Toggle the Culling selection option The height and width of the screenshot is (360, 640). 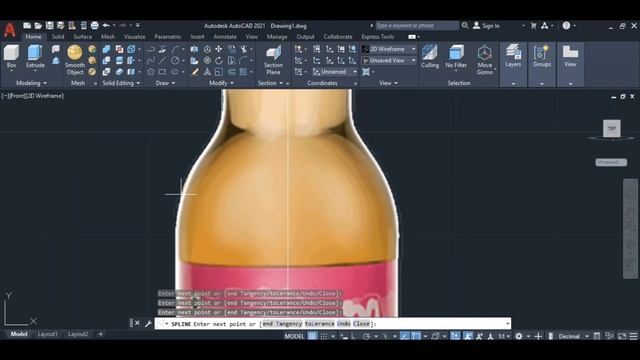click(430, 56)
